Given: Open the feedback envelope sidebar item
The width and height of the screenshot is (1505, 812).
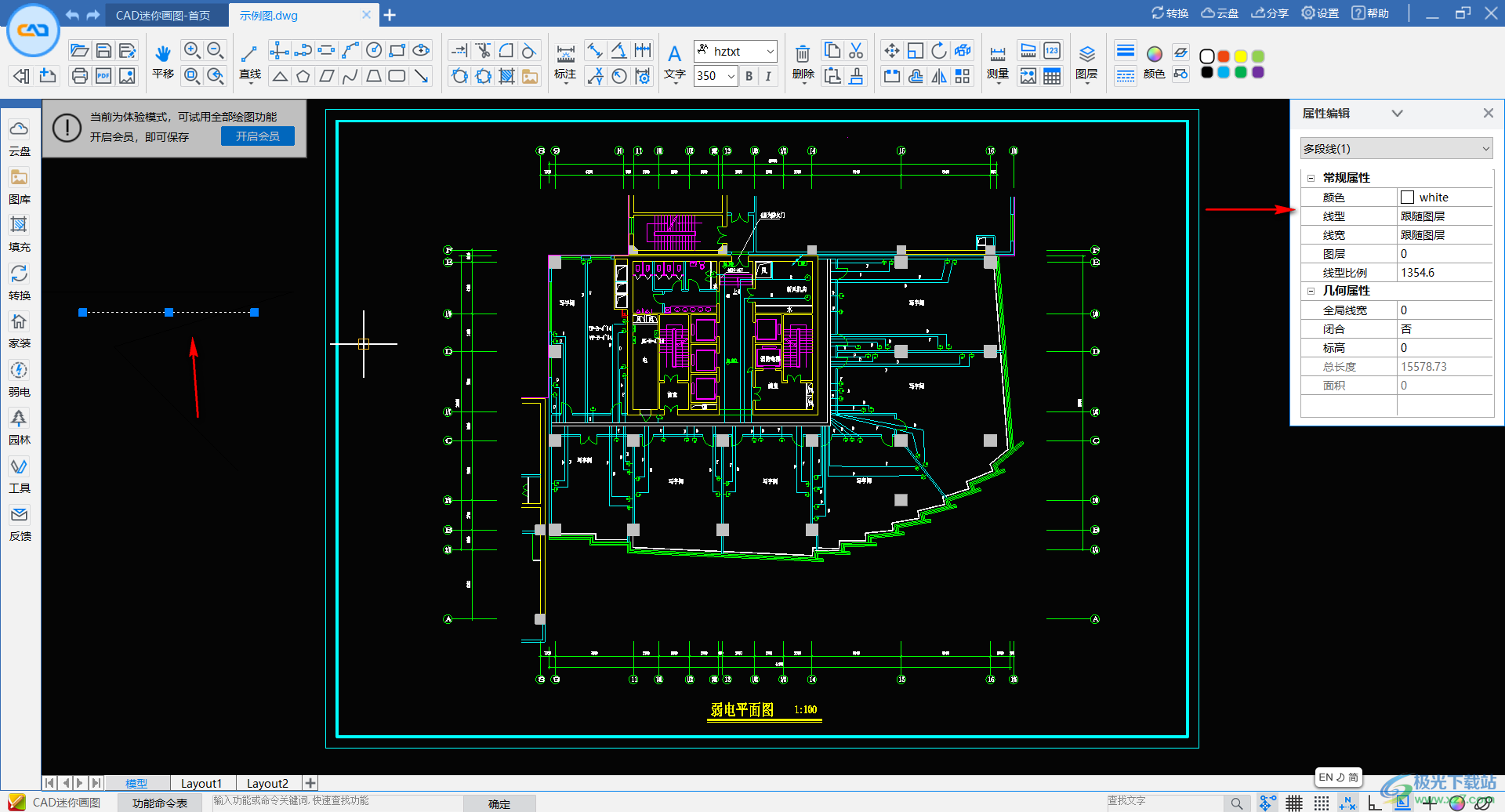Looking at the screenshot, I should [20, 523].
